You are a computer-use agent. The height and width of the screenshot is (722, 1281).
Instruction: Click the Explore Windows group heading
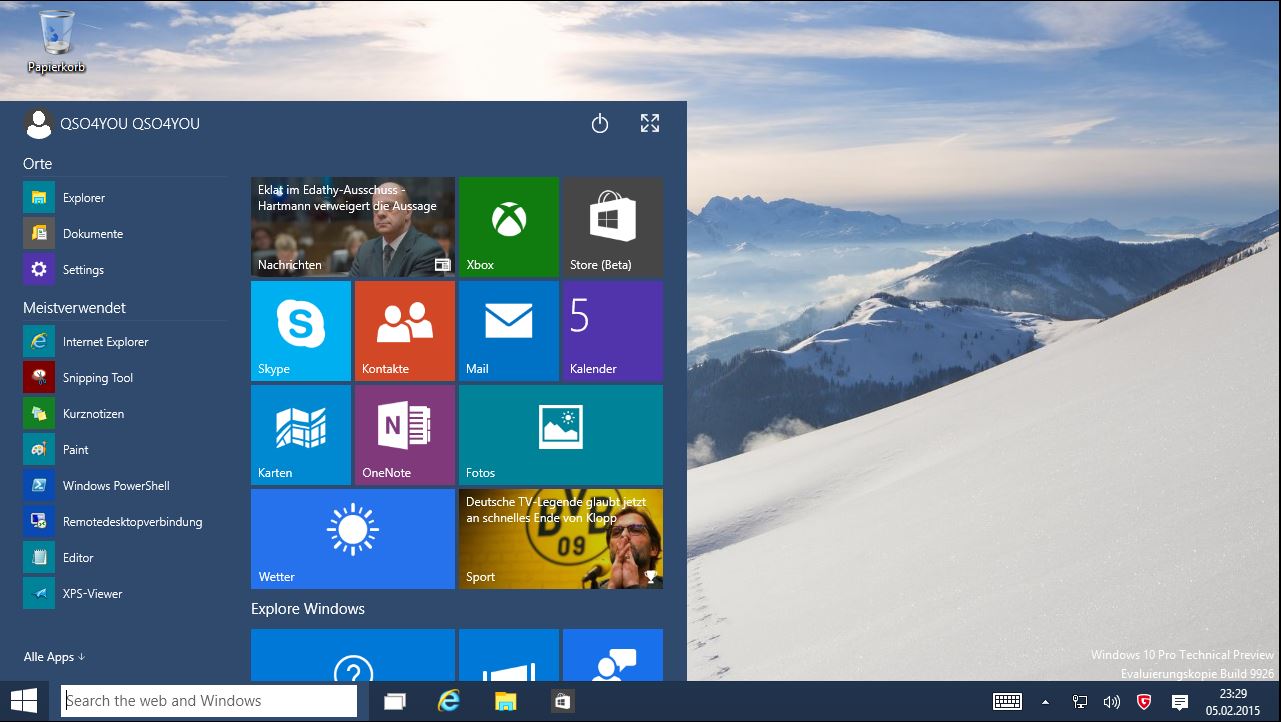[x=308, y=609]
